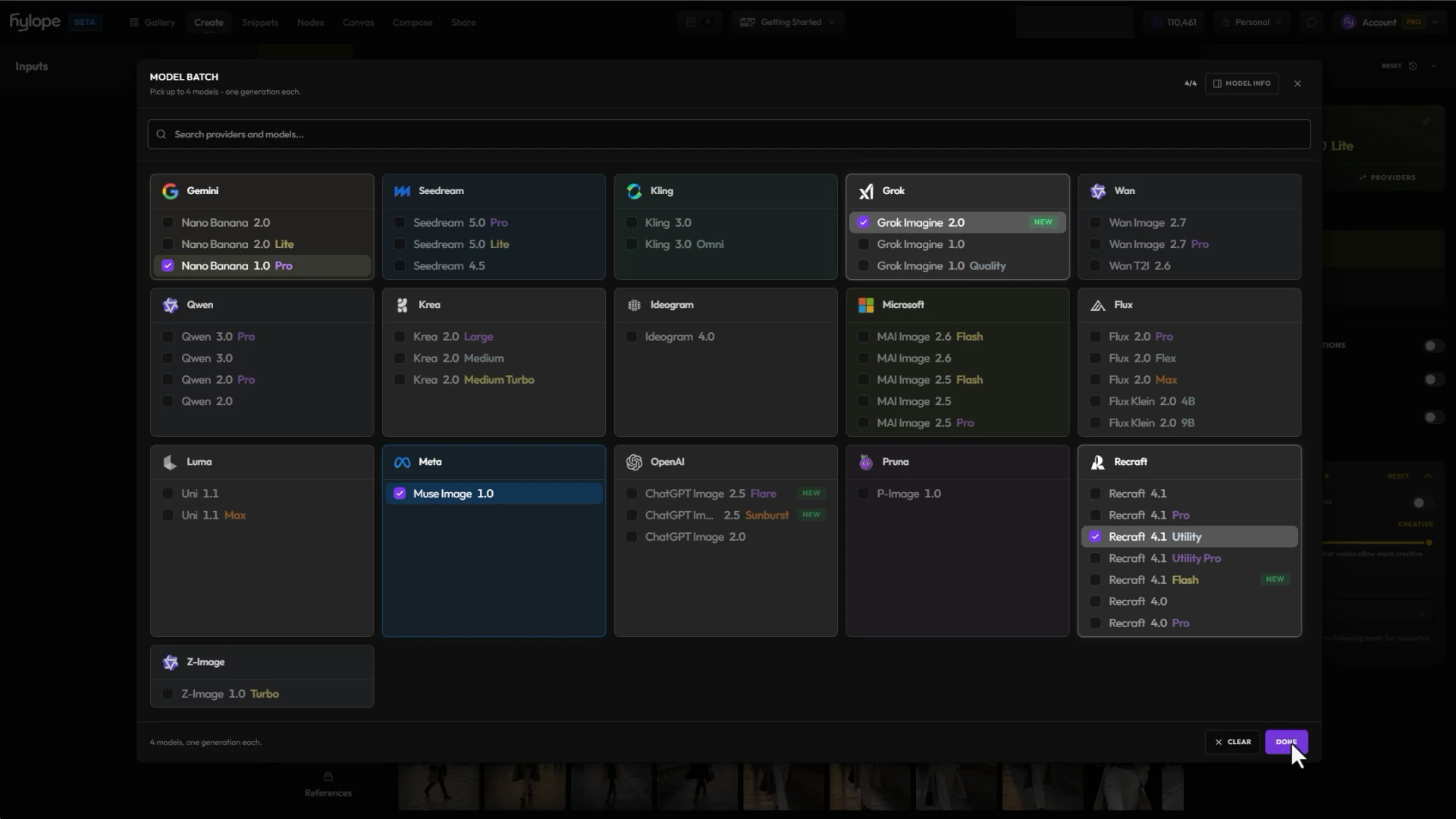The height and width of the screenshot is (819, 1456).
Task: Check the Flux 2.0 Max checkbox
Action: tap(1095, 380)
